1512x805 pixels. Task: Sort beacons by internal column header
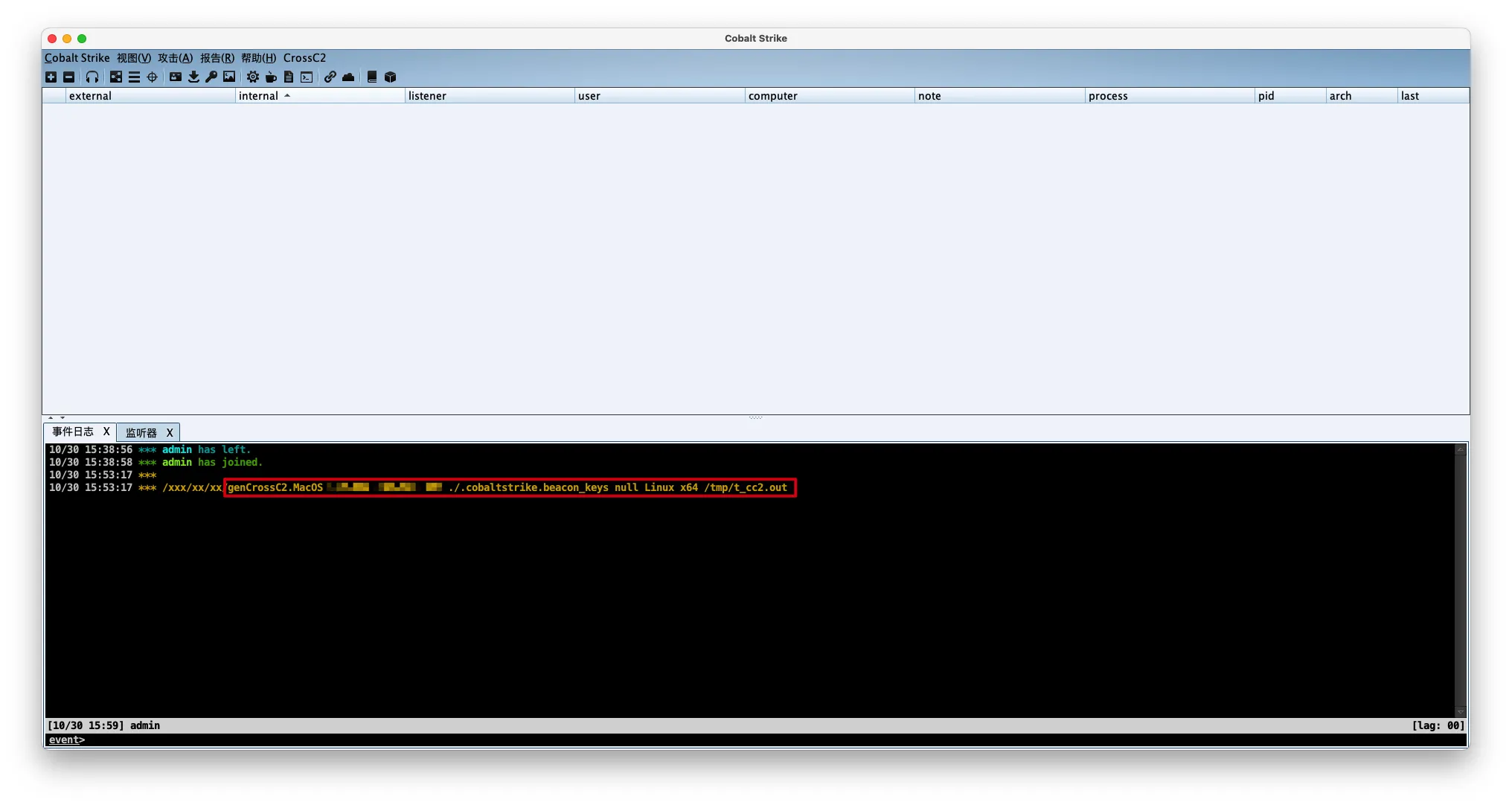pos(259,96)
